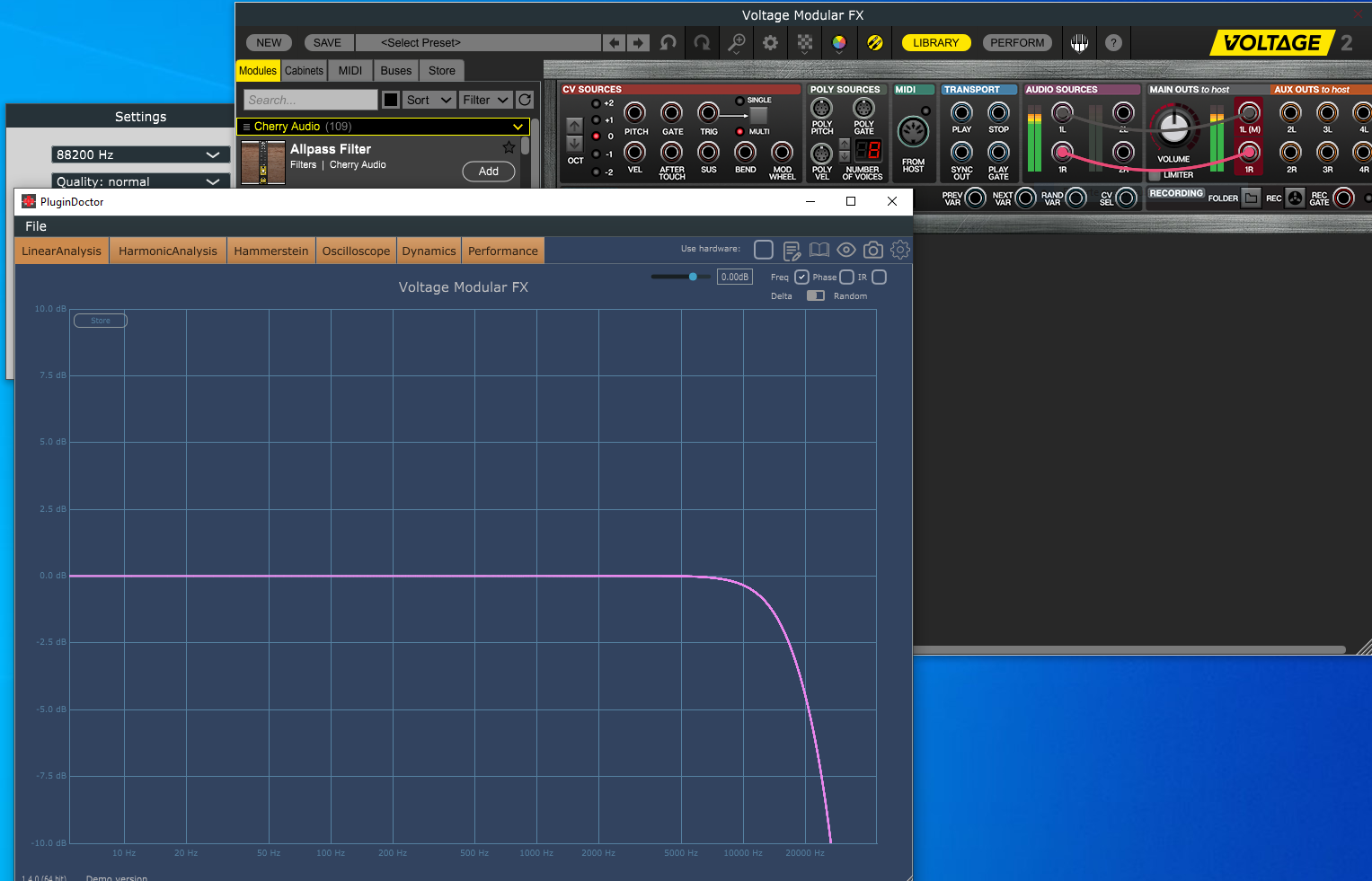Toggle the eye visibility icon in PluginDoctor
1372x881 pixels.
[x=846, y=250]
